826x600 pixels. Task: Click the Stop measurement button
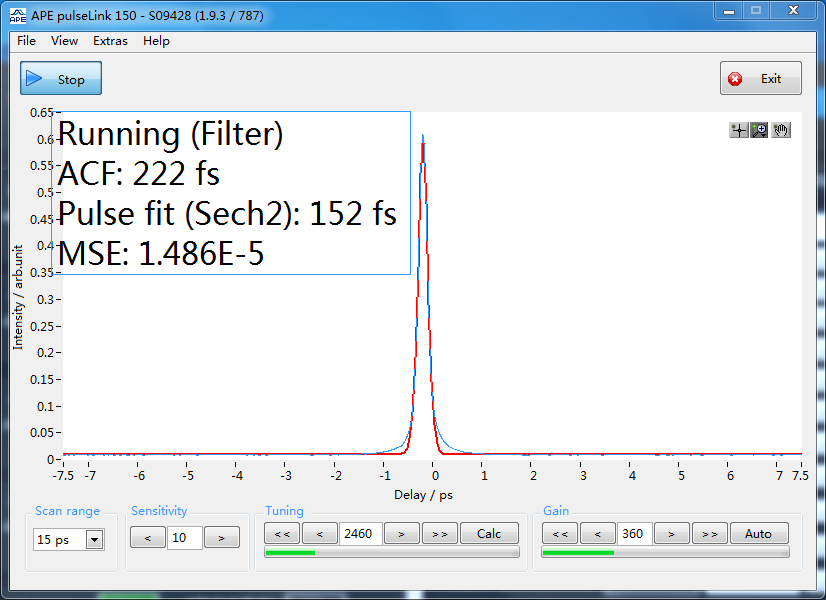click(x=61, y=78)
